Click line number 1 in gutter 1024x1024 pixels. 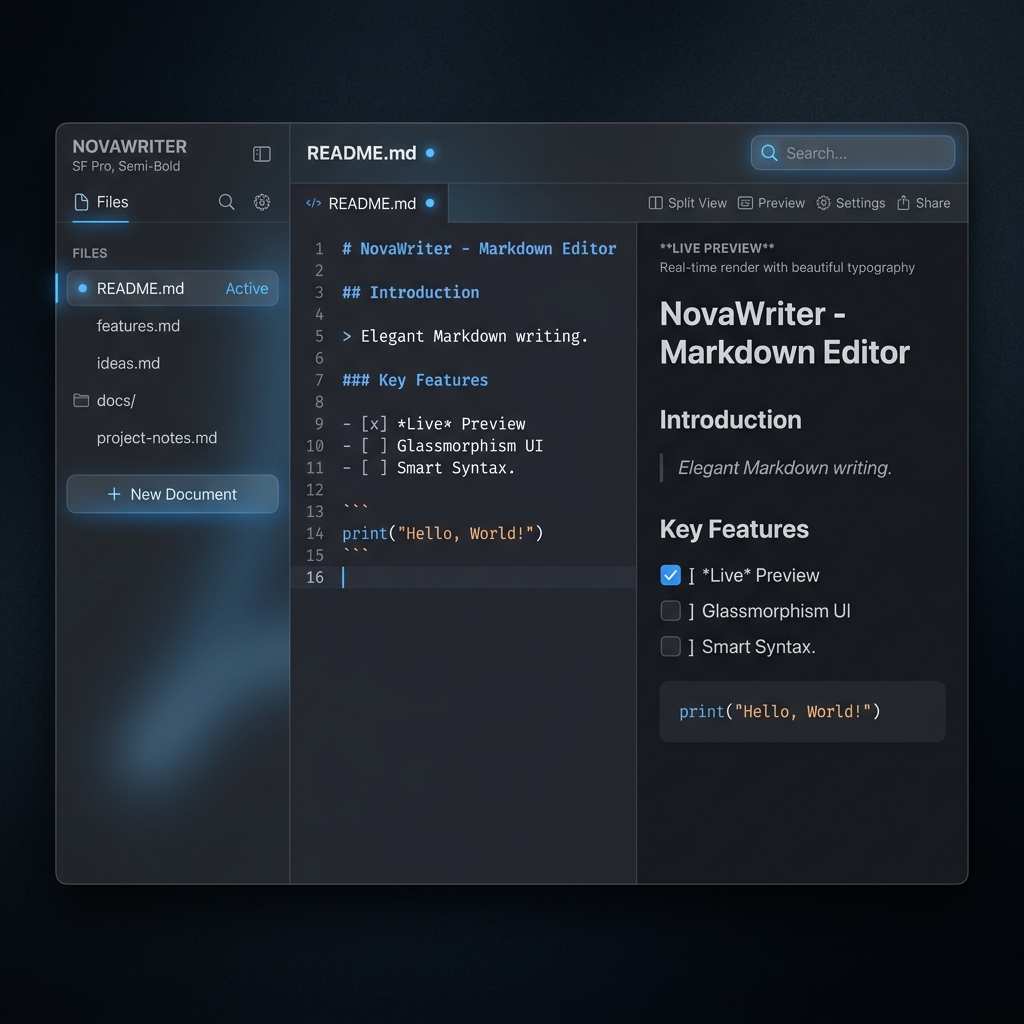(x=319, y=249)
